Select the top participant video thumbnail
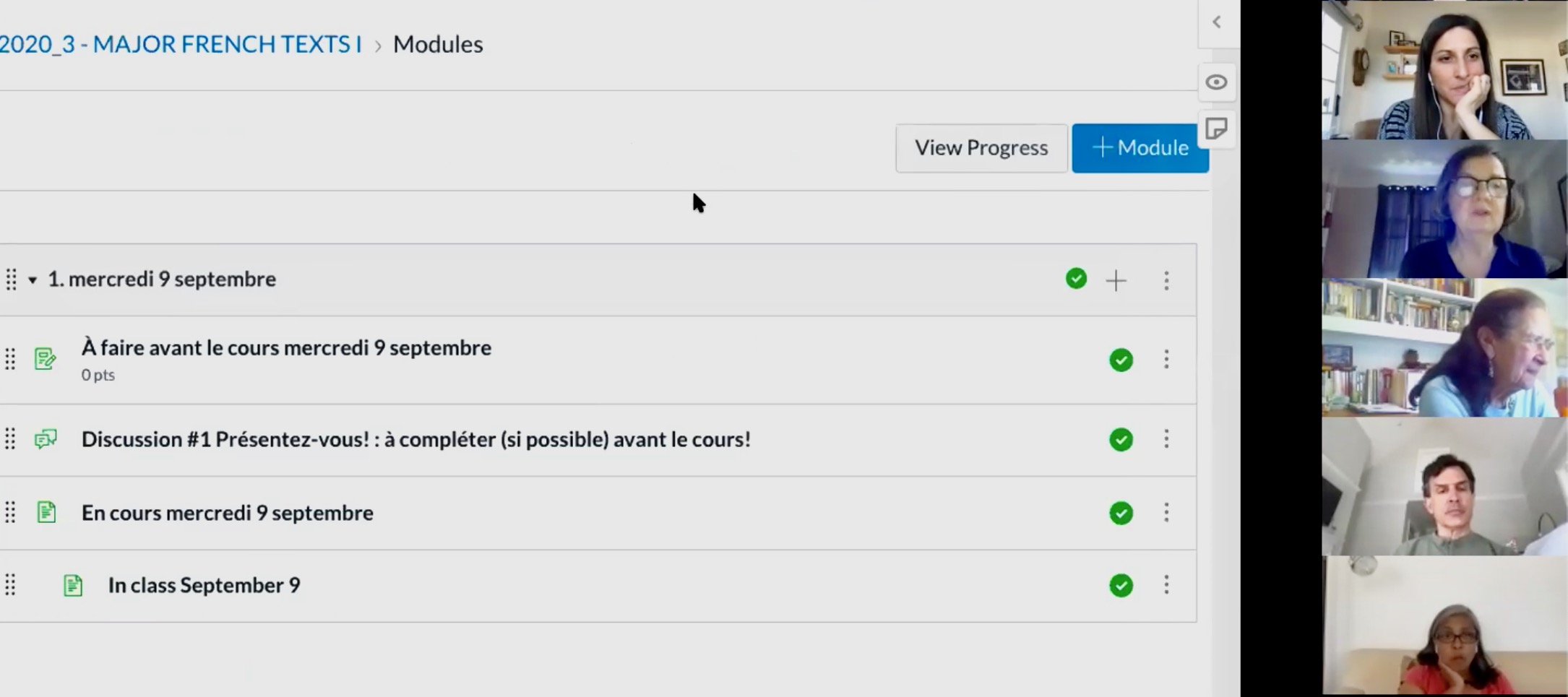The height and width of the screenshot is (697, 1568). pyautogui.click(x=1444, y=69)
